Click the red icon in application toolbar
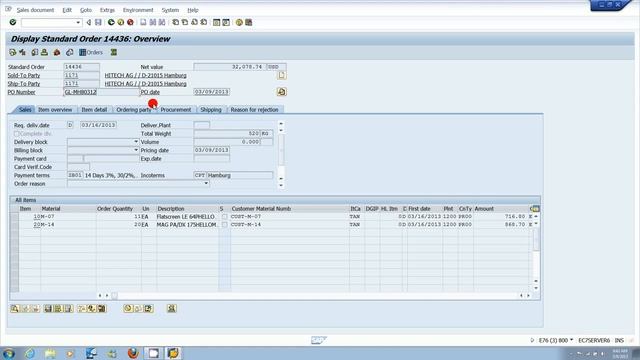Viewport: 640px width, 360px height. 57,52
